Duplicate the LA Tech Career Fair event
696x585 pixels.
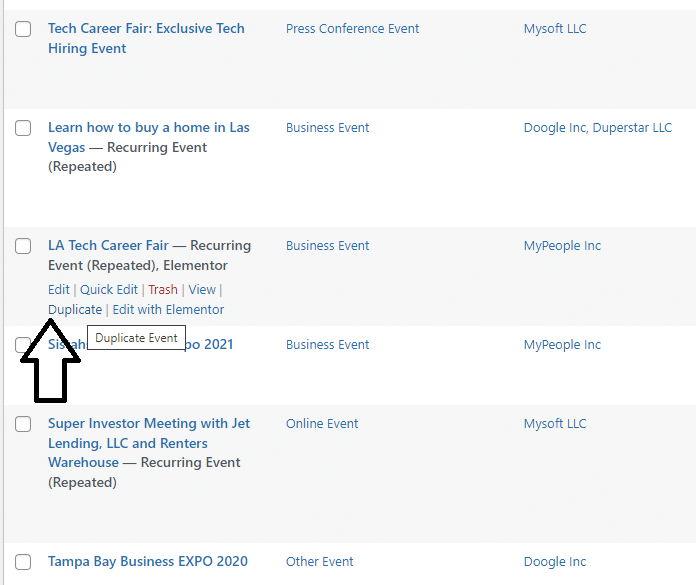(75, 310)
